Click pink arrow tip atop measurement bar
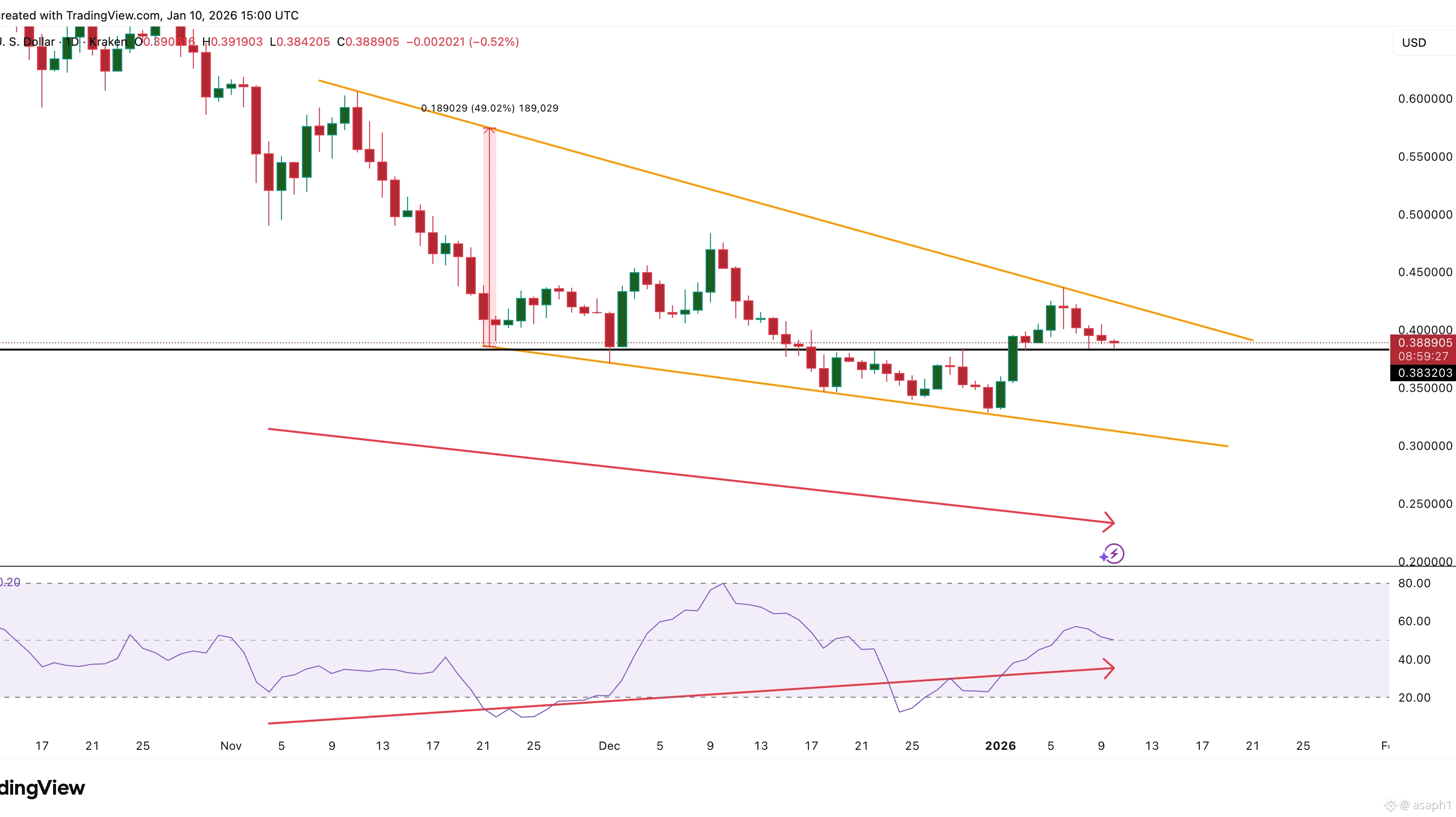Screen dimensions: 1456x817 [489, 130]
